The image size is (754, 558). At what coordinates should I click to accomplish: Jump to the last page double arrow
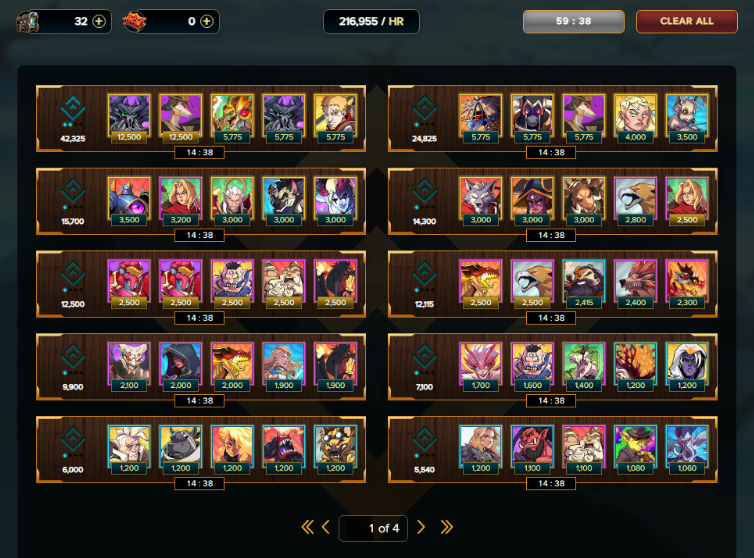447,528
